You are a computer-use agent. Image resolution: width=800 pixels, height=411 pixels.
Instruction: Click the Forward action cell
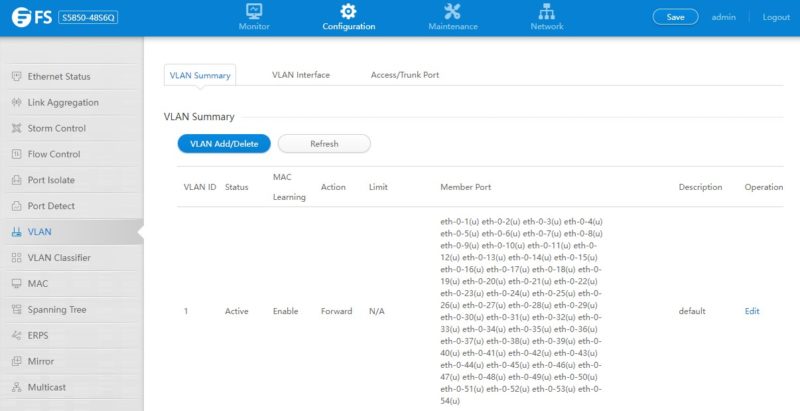pyautogui.click(x=337, y=311)
